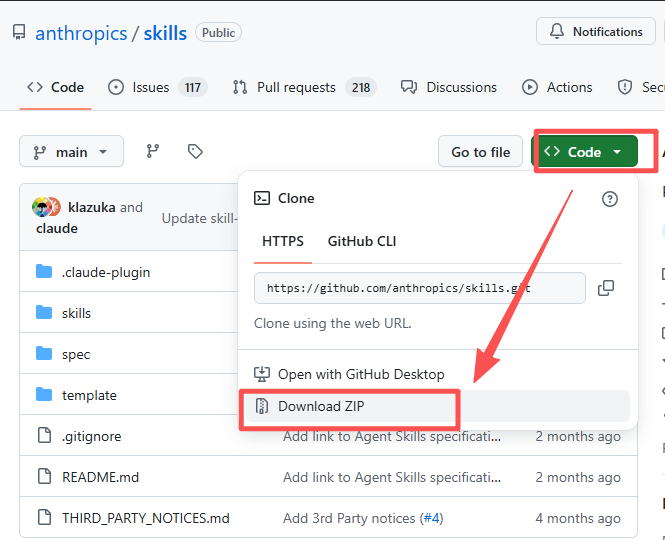Click 4 months ago timestamp
The width and height of the screenshot is (665, 540).
578,518
